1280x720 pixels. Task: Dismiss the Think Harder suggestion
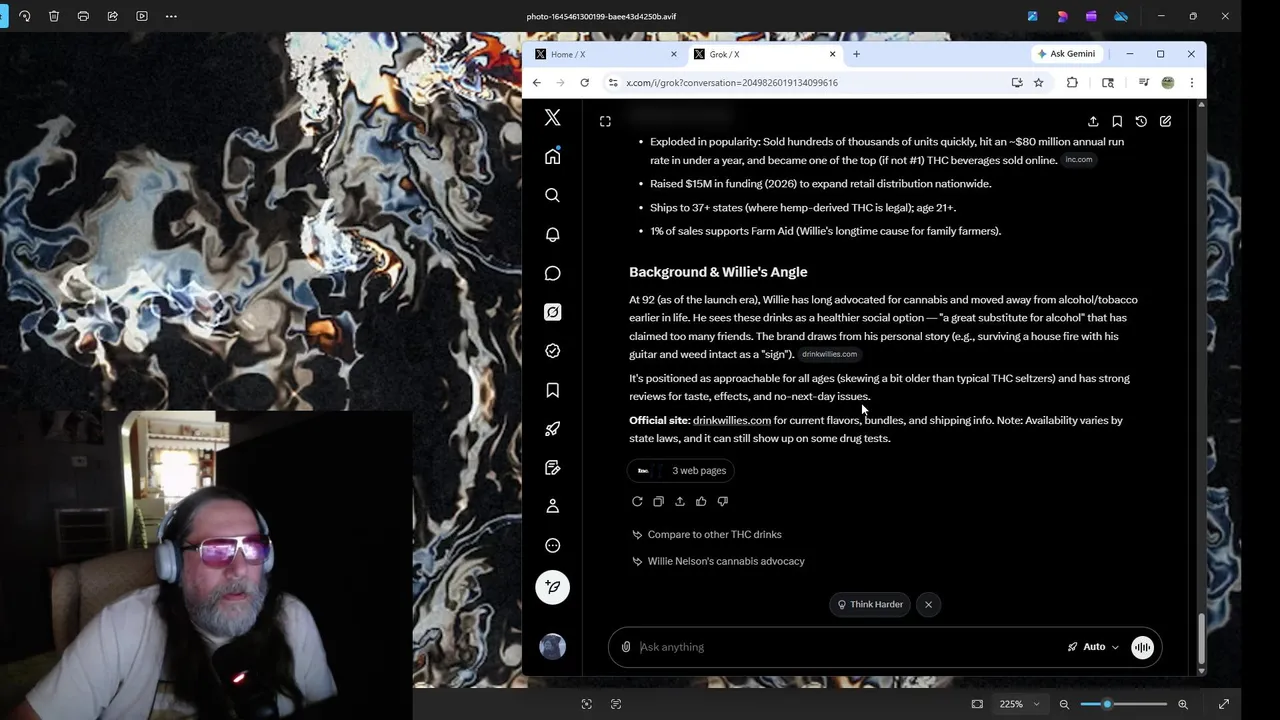(x=928, y=604)
